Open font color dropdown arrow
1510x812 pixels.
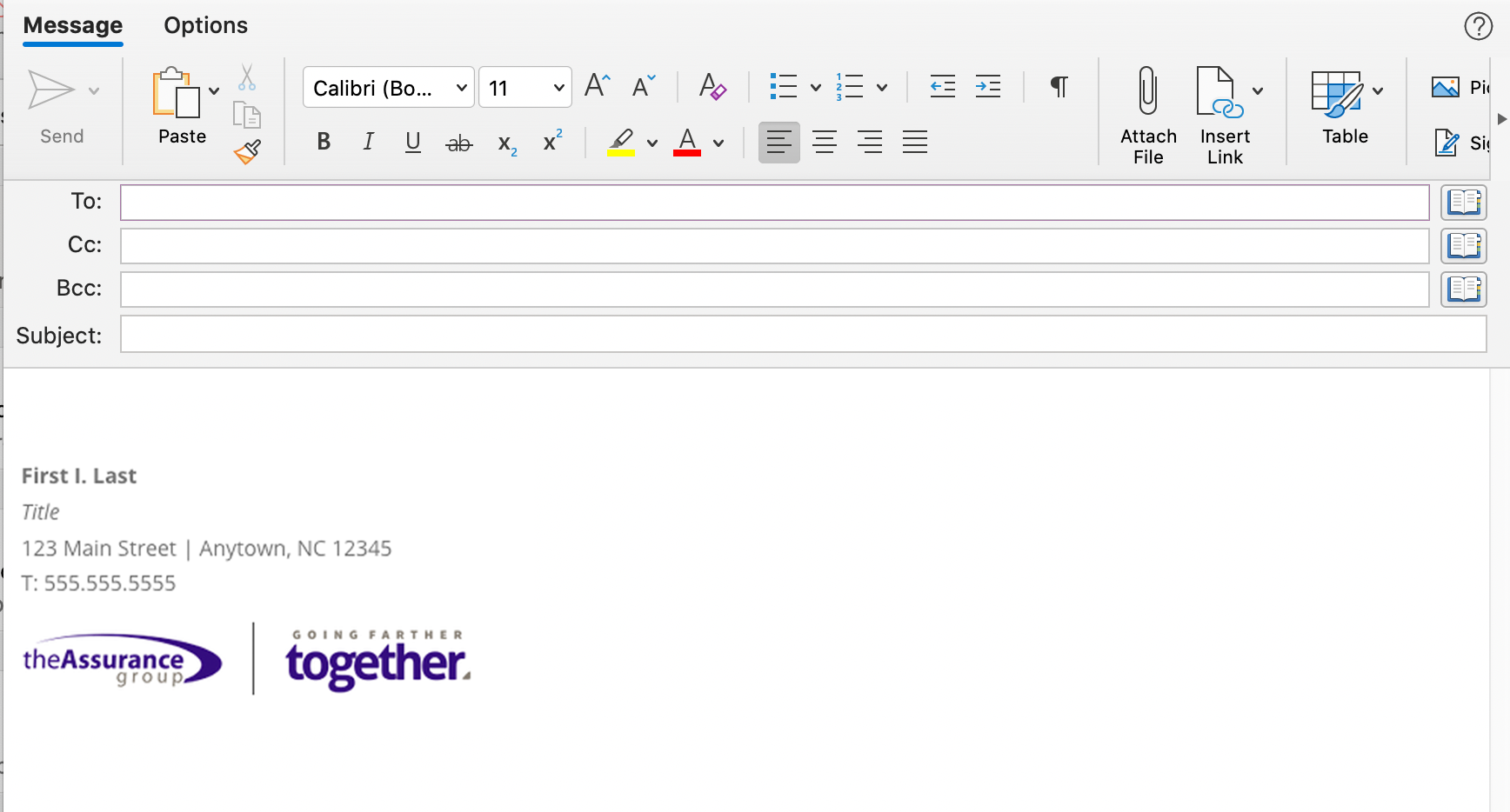coord(718,143)
